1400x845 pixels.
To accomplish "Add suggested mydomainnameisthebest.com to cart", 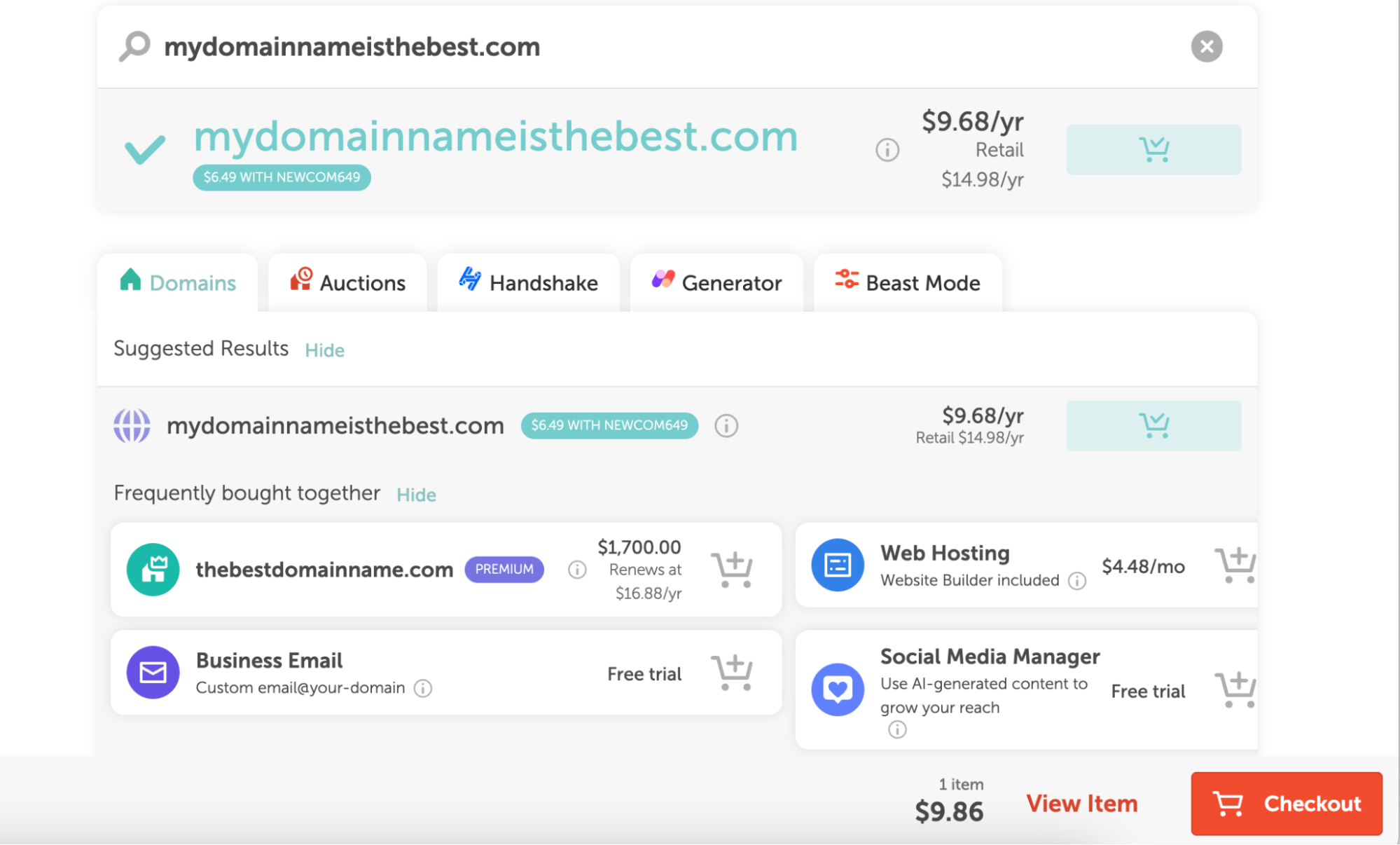I will (1153, 425).
